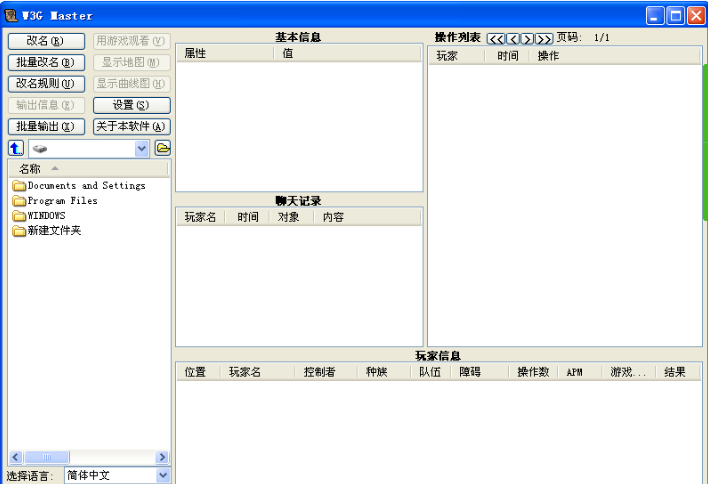This screenshot has height=484, width=708.
Task: Click the 时间 header in 聊天记录
Action: pyautogui.click(x=247, y=217)
